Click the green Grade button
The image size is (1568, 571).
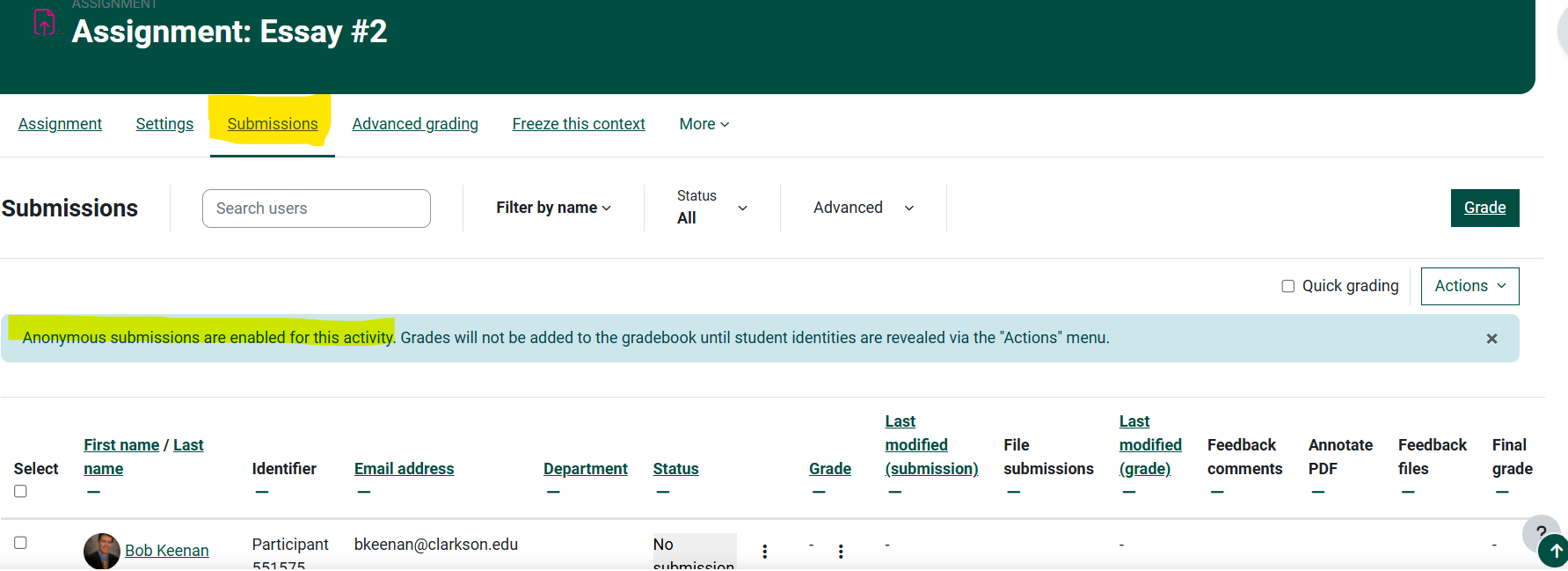1484,208
